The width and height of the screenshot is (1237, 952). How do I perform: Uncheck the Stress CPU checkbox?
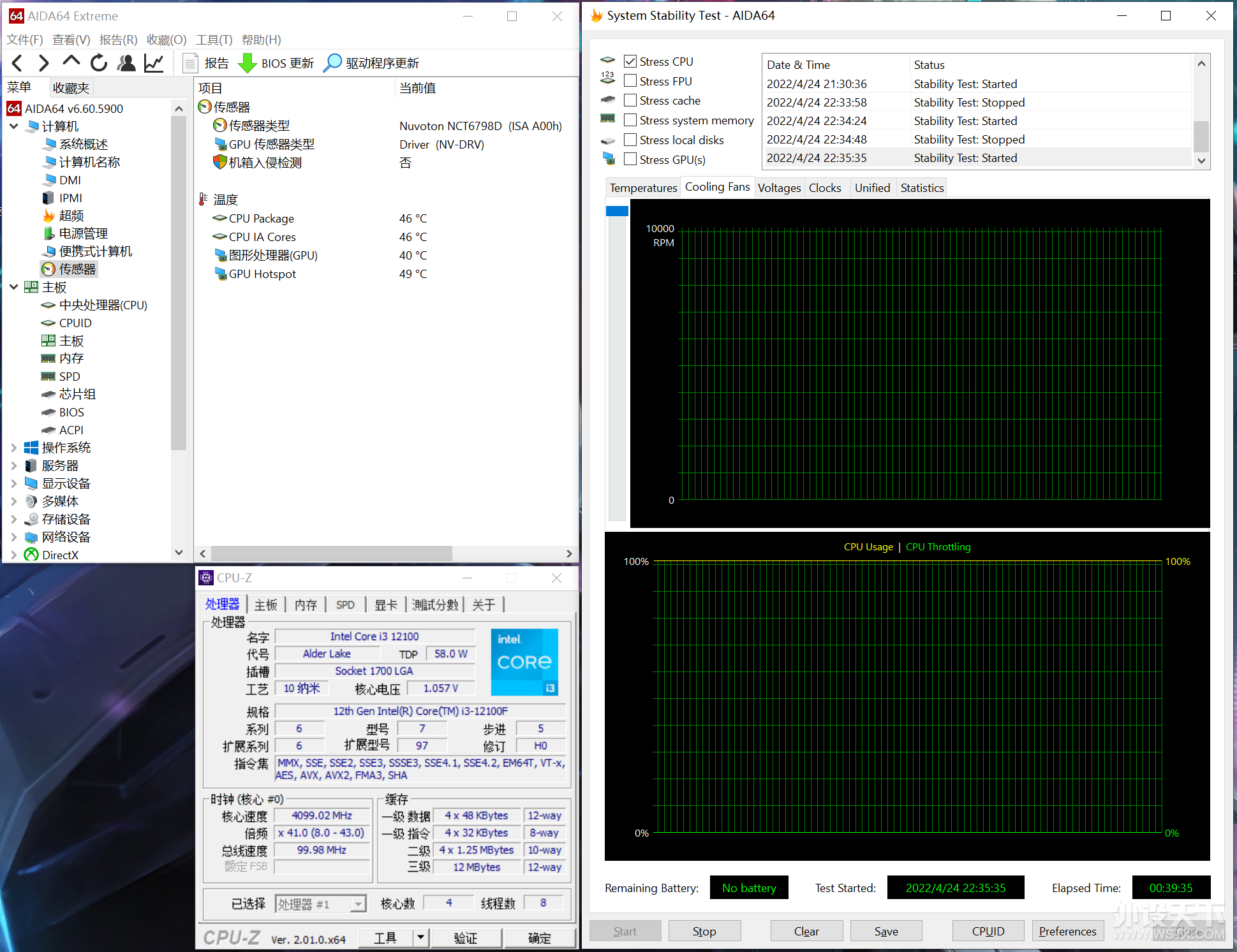(630, 61)
